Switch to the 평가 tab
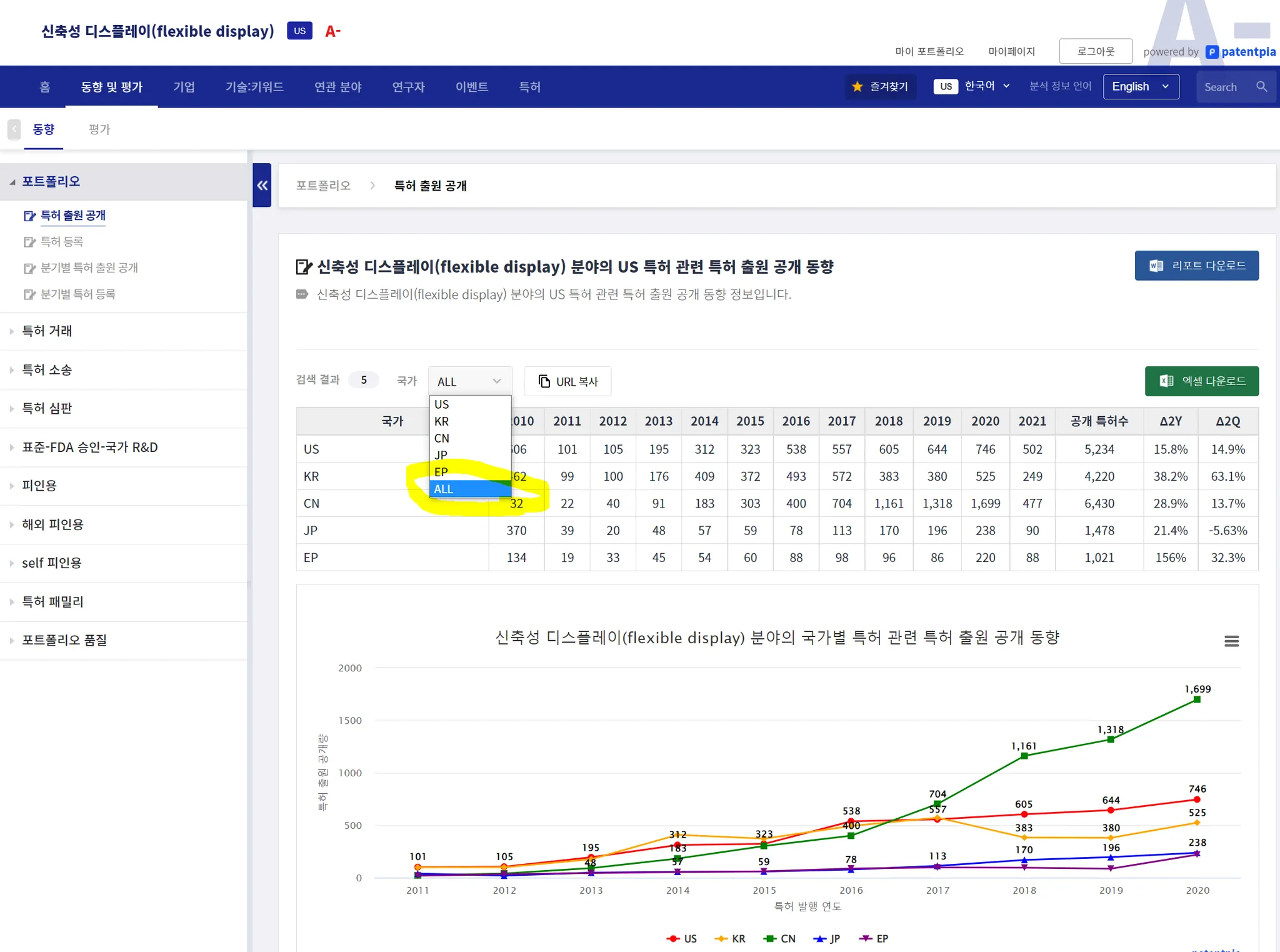This screenshot has width=1280, height=952. tap(99, 129)
